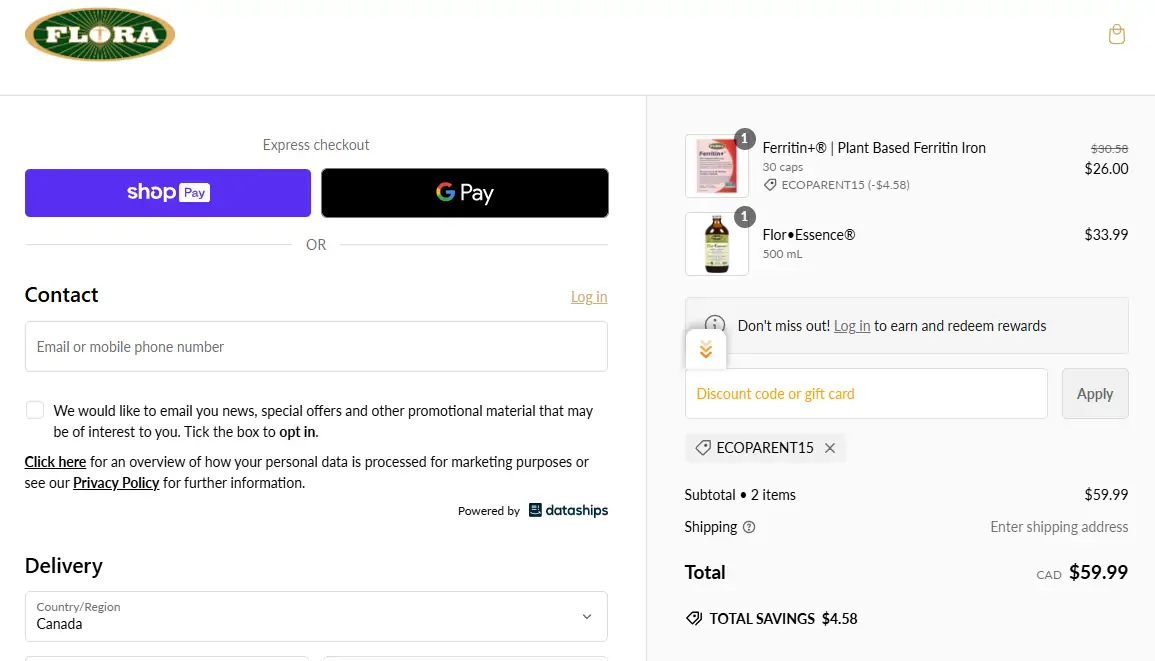Click the shipping help question mark icon

(749, 527)
